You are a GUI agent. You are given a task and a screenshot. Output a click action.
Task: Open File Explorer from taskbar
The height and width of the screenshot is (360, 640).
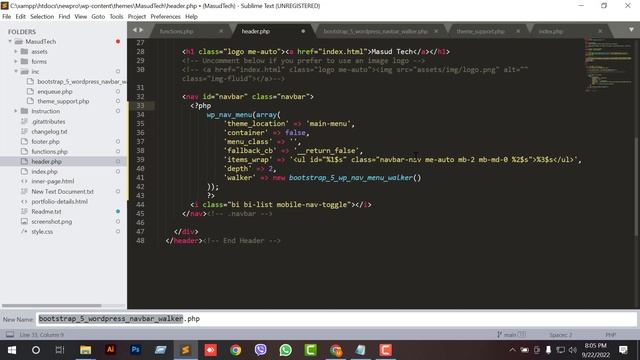[x=85, y=350]
